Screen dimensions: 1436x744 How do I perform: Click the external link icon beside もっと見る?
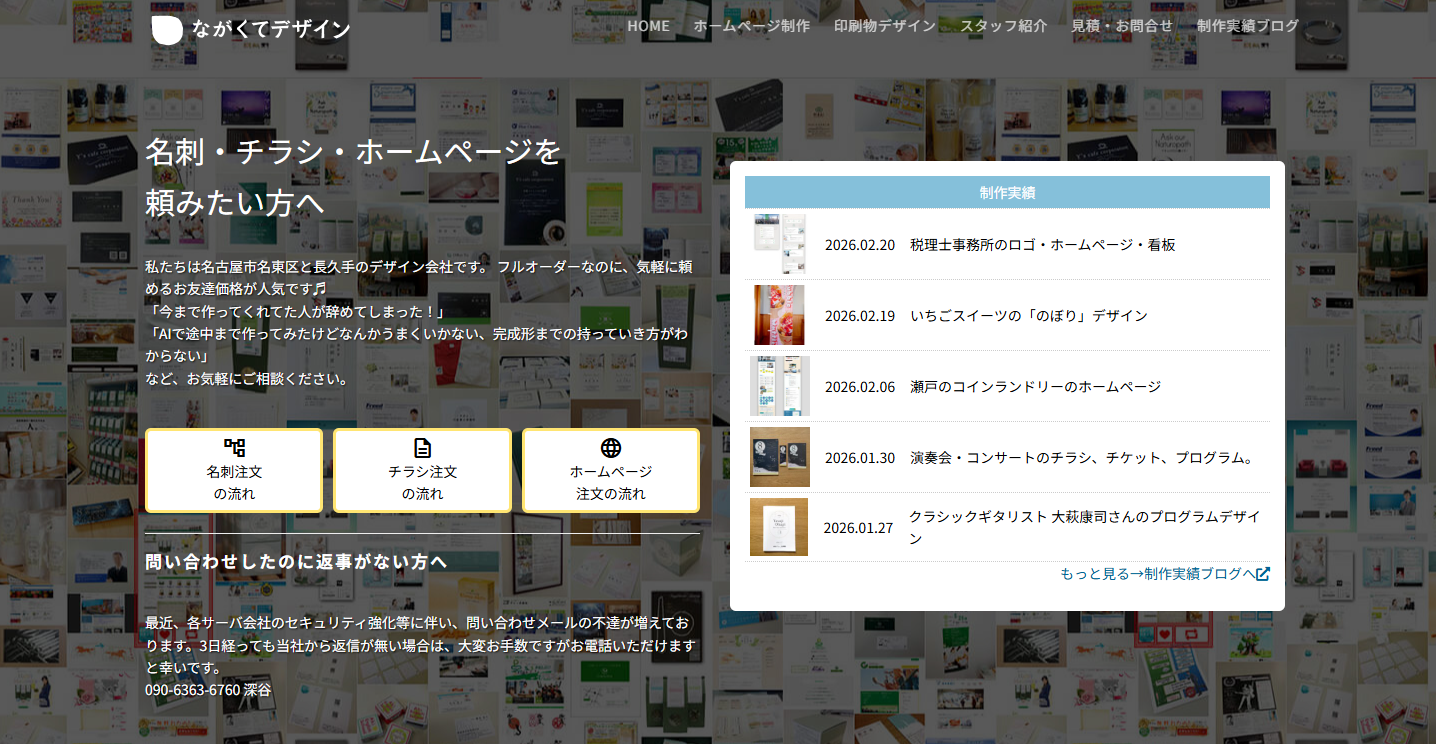coord(1263,574)
